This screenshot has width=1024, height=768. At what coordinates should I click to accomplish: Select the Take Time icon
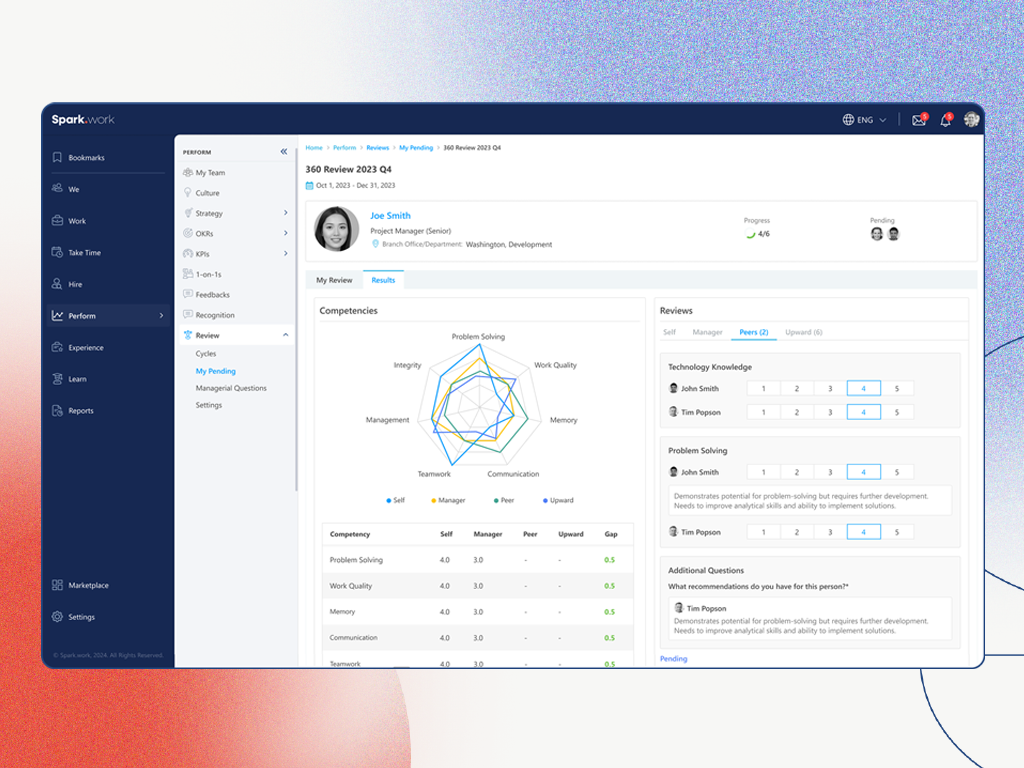(x=57, y=252)
